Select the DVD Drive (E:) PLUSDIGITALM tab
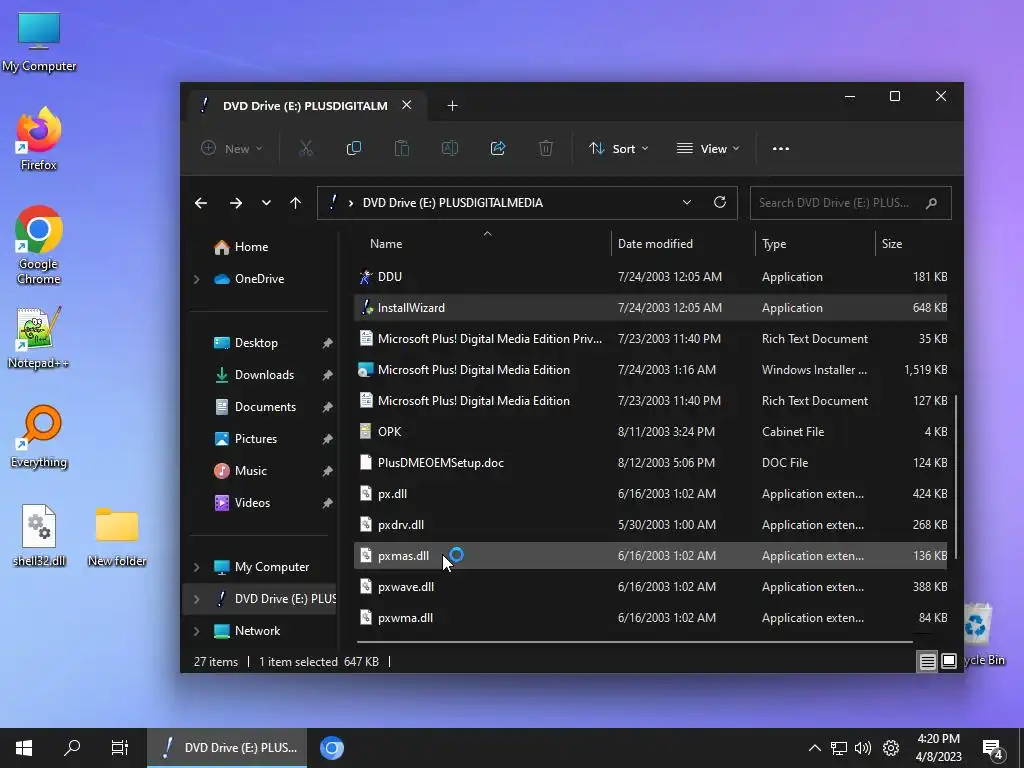1024x768 pixels. (304, 106)
